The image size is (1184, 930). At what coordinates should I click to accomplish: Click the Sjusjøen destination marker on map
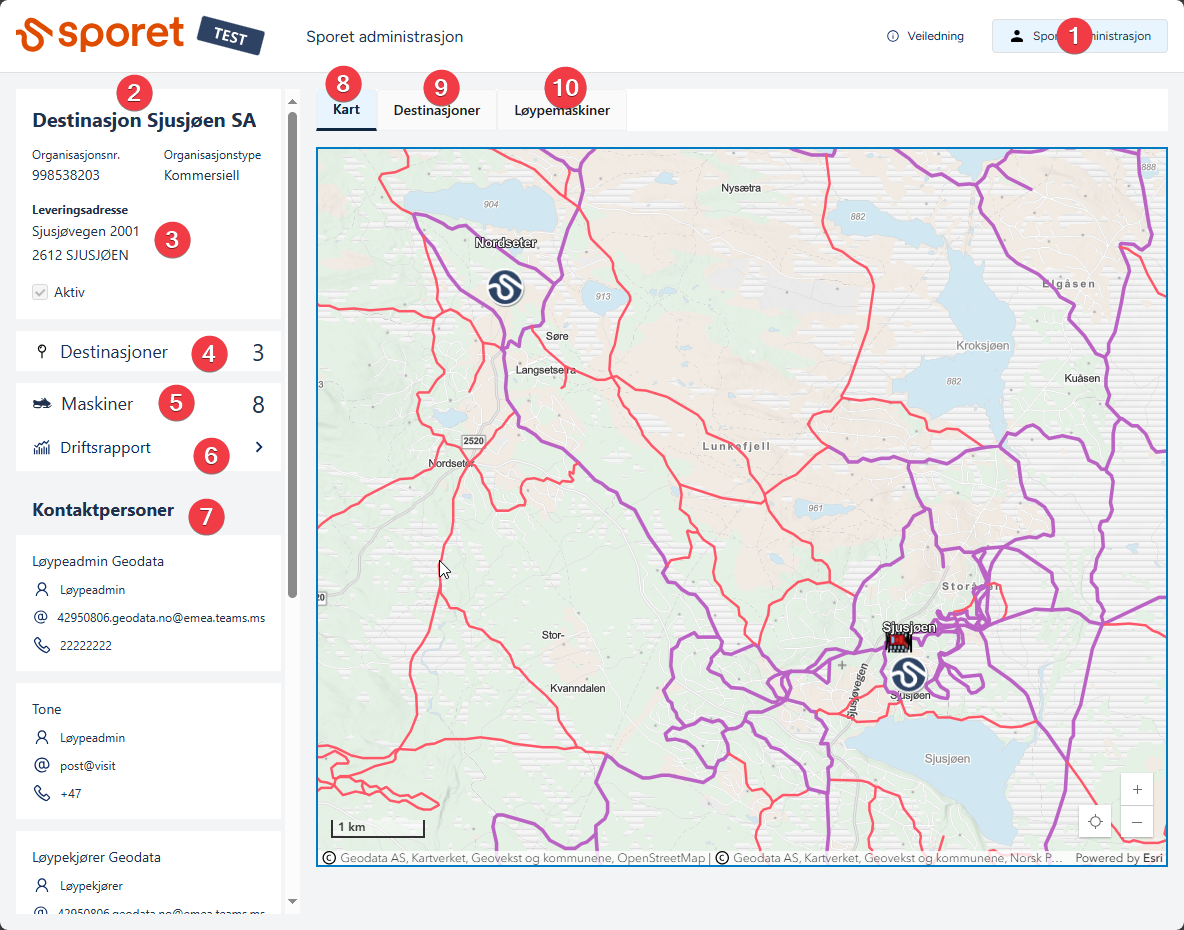pos(907,675)
